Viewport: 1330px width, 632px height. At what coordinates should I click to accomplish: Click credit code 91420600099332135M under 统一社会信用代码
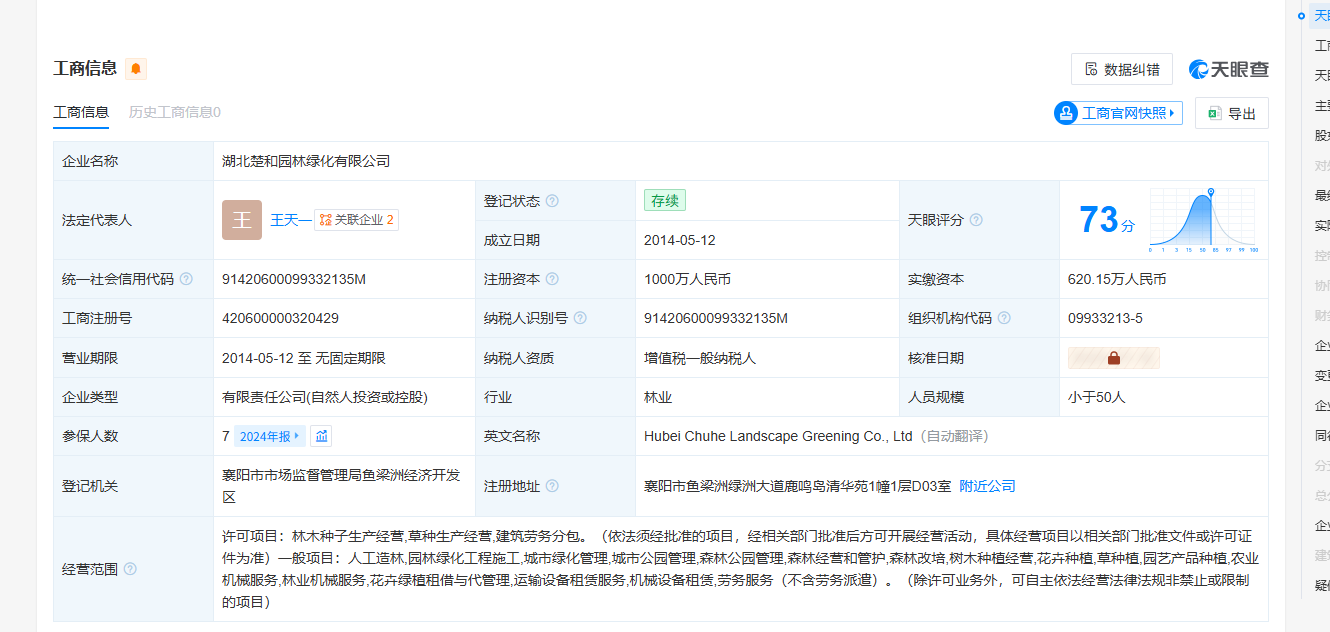click(x=294, y=279)
